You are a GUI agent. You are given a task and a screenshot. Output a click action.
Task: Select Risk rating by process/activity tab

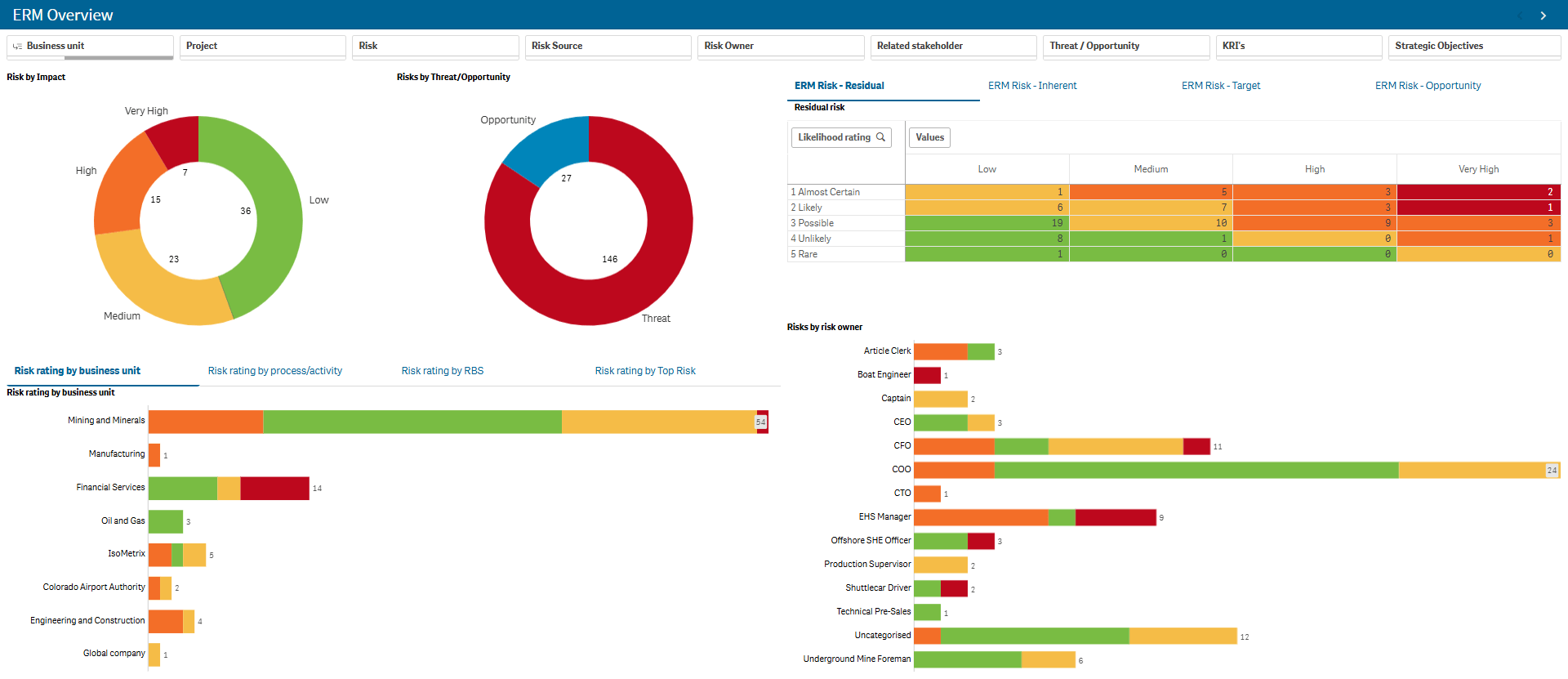click(275, 371)
